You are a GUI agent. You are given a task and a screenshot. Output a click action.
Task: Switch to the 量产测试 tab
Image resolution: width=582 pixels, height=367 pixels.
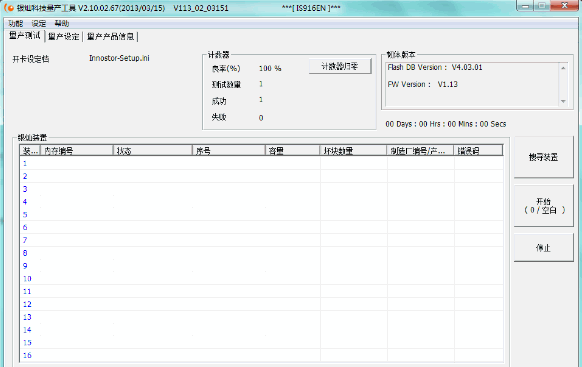click(x=25, y=36)
